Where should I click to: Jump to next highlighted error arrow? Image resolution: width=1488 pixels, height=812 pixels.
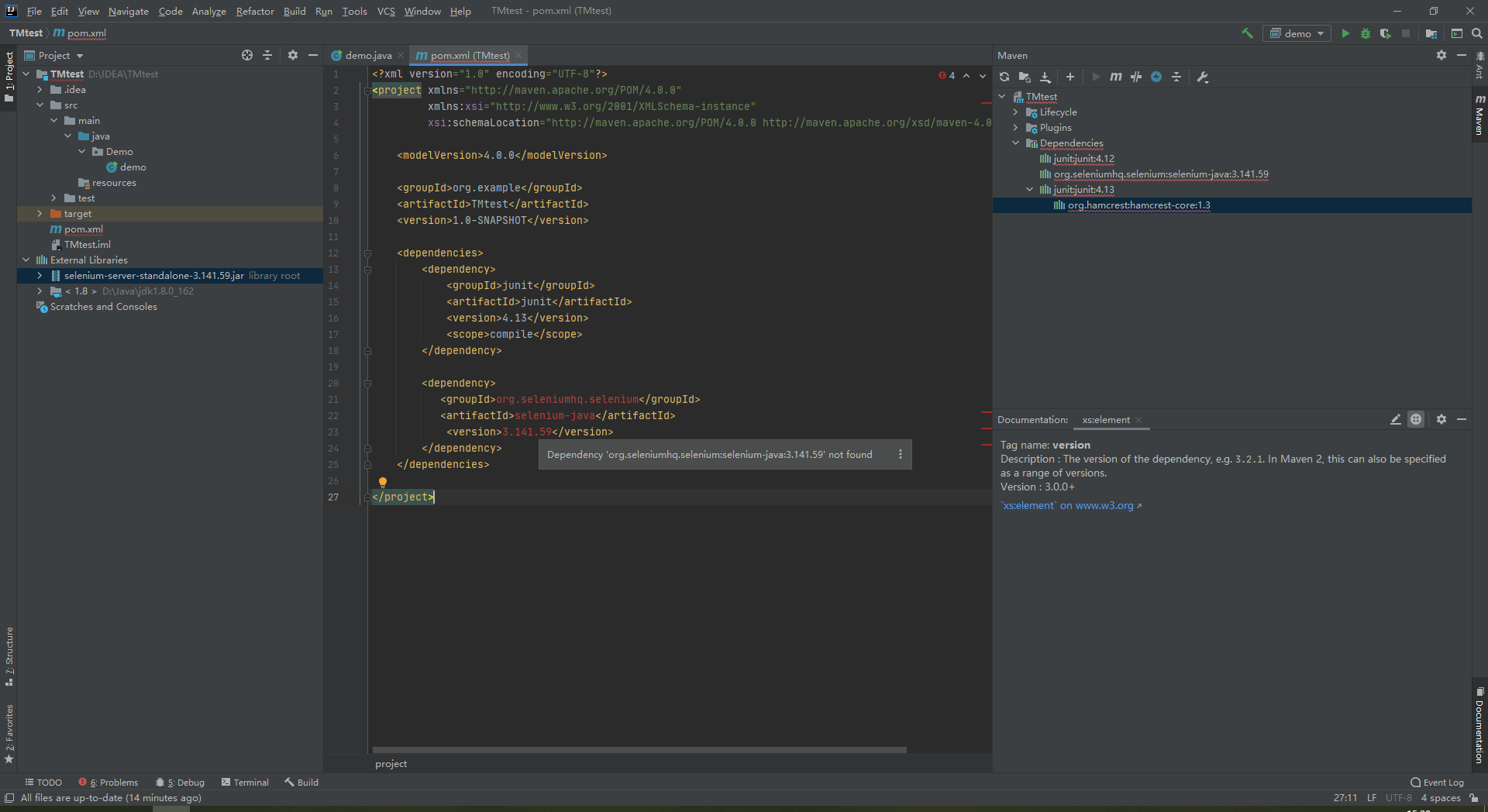983,75
